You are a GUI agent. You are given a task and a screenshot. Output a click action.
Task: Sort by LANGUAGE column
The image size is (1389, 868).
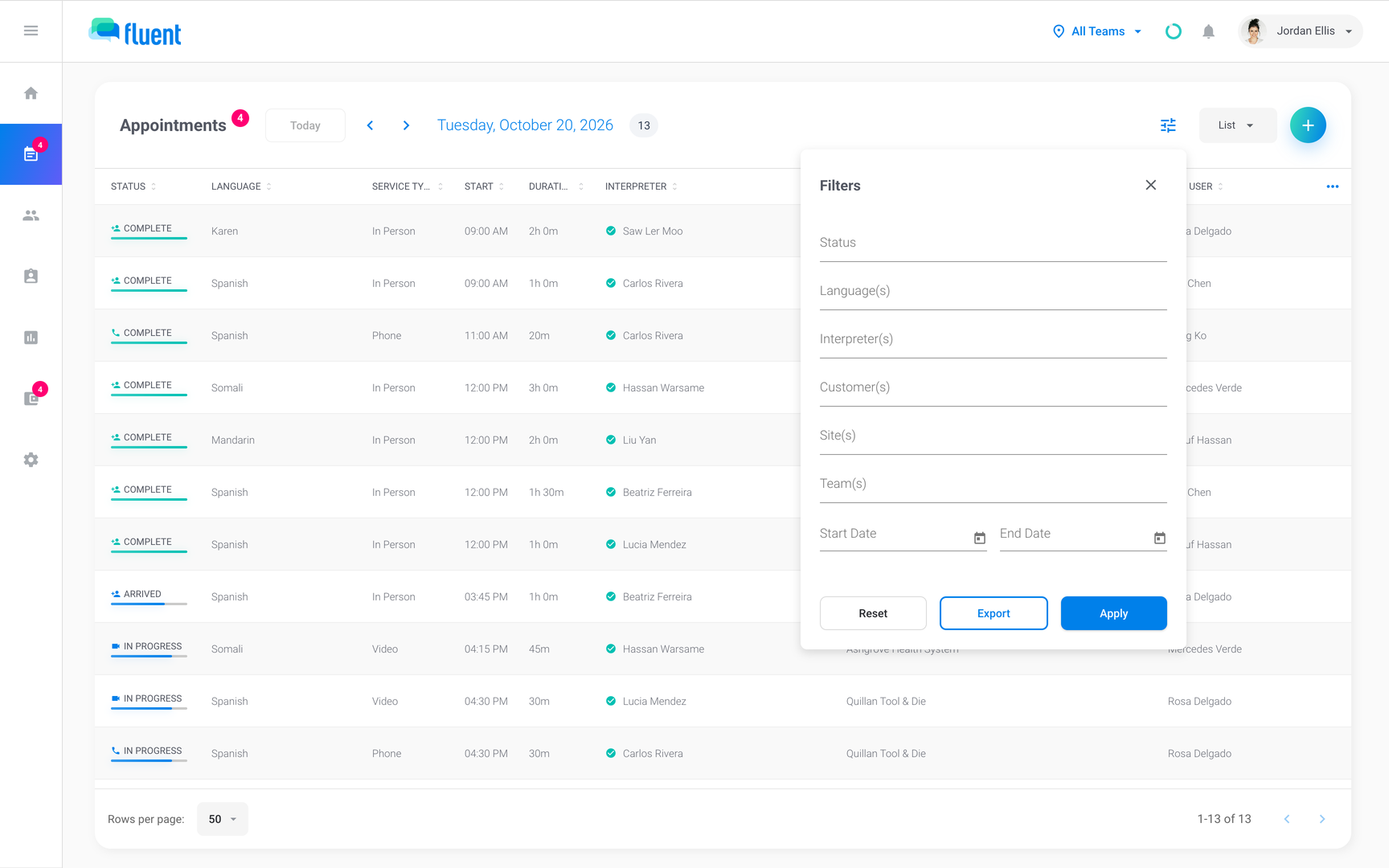[241, 186]
